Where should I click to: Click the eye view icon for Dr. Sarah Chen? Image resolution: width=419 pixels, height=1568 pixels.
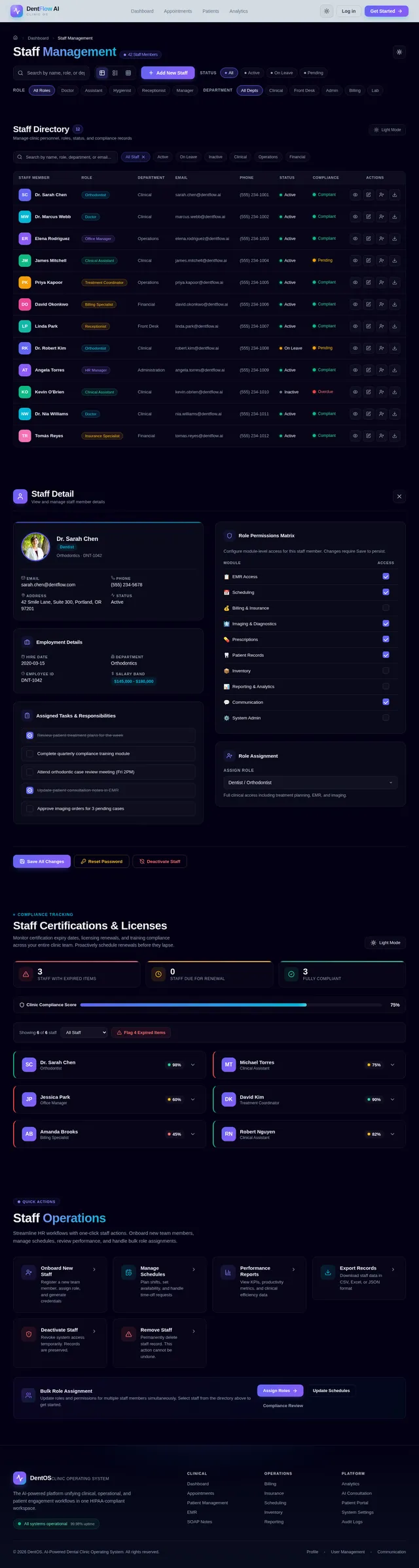pos(355,195)
